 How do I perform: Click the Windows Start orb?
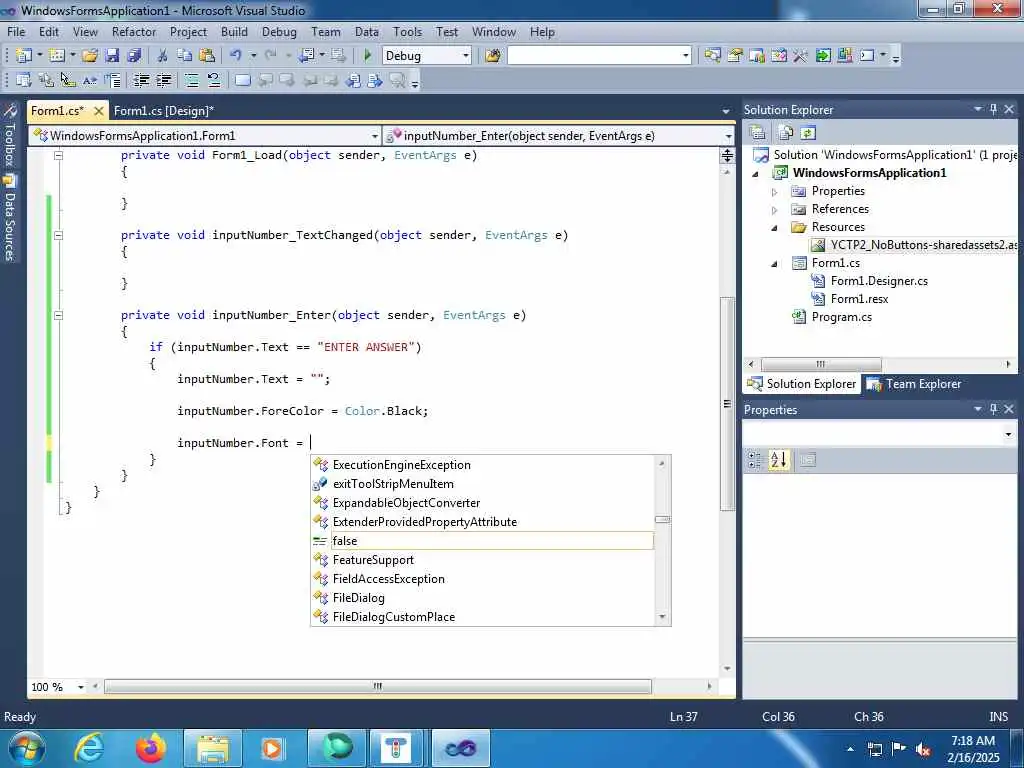pyautogui.click(x=26, y=748)
